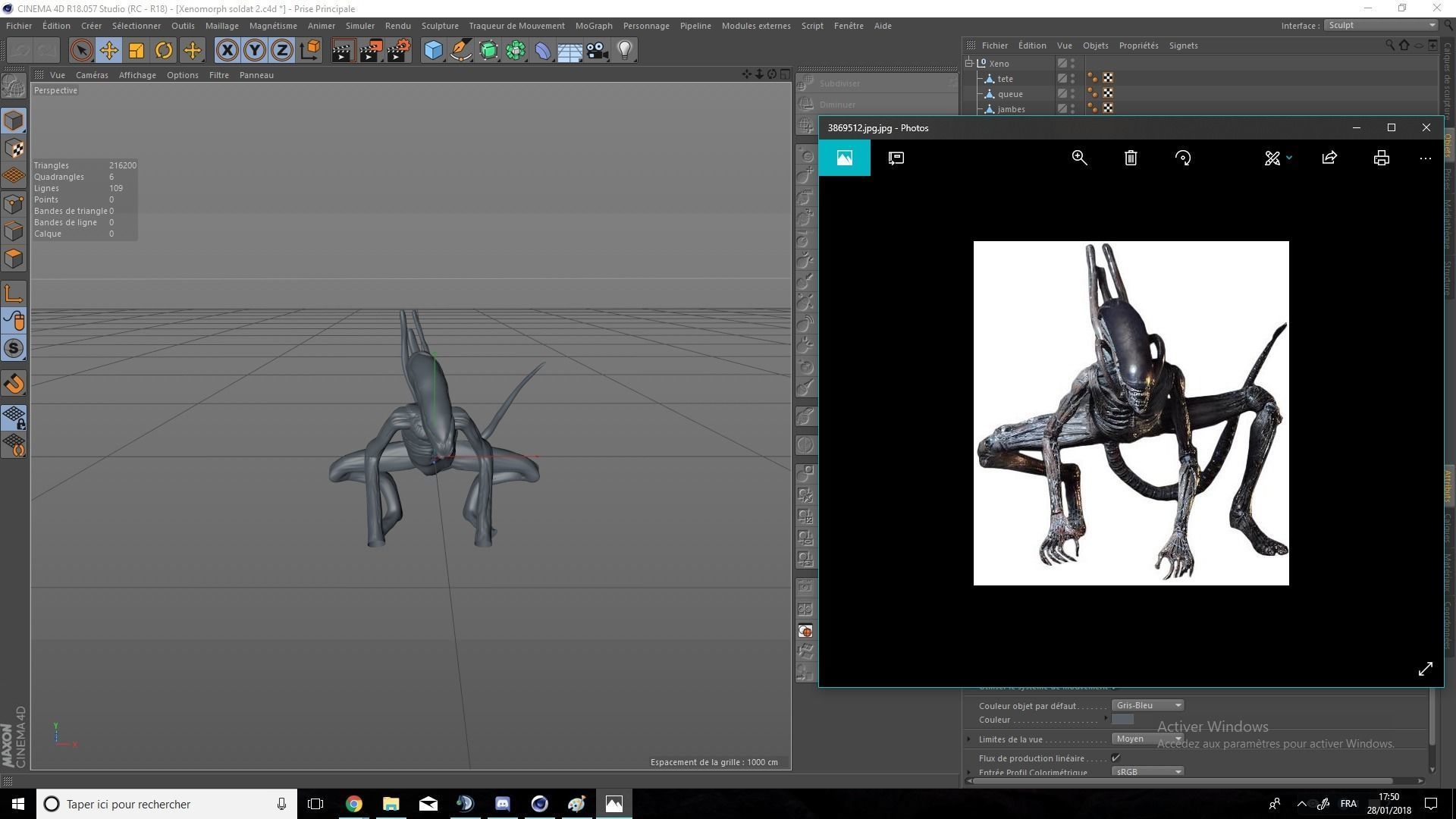Open the Sculpture menu
Image resolution: width=1456 pixels, height=819 pixels.
[440, 26]
